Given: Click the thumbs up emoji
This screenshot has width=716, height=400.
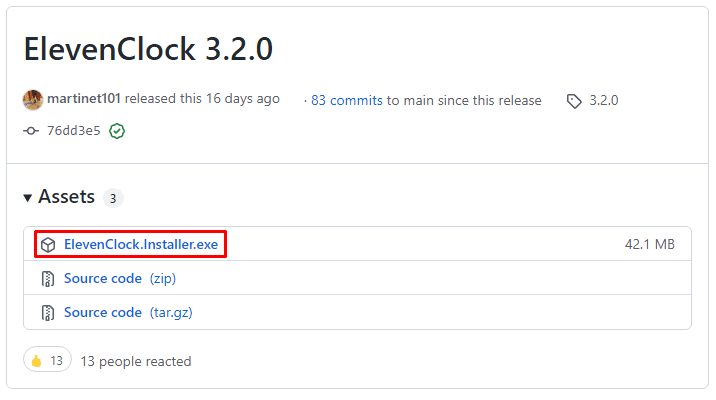Looking at the screenshot, I should [37, 362].
